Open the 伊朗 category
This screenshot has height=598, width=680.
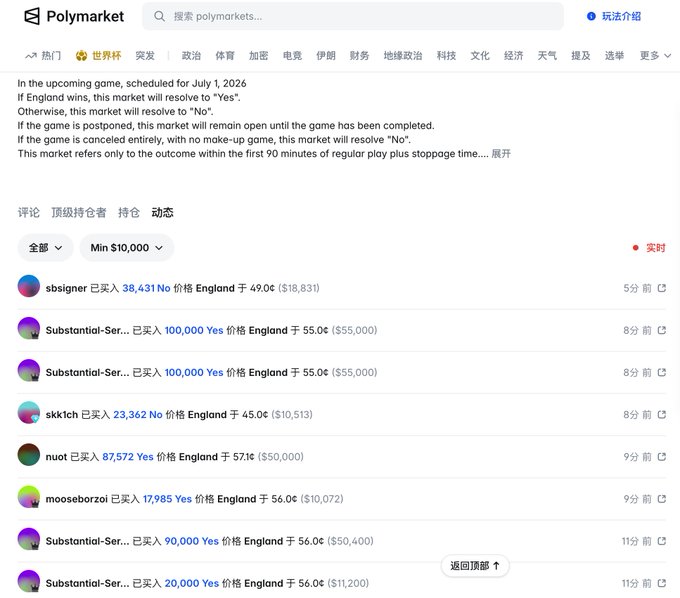click(x=326, y=56)
